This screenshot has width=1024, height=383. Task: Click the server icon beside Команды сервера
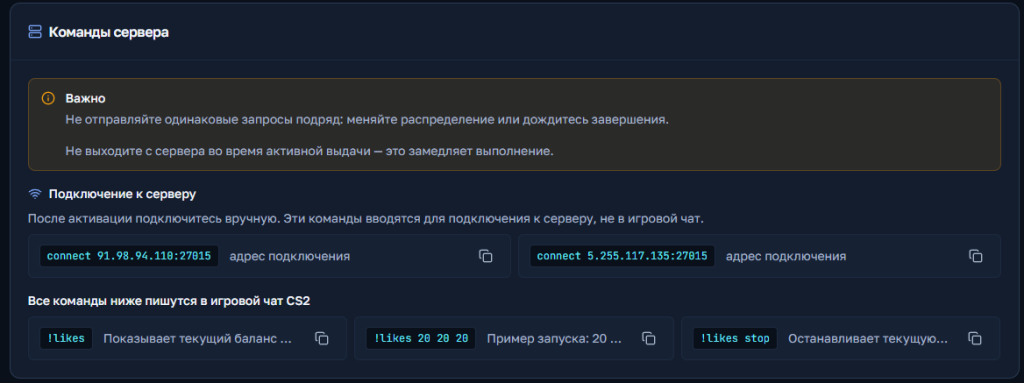click(x=35, y=31)
